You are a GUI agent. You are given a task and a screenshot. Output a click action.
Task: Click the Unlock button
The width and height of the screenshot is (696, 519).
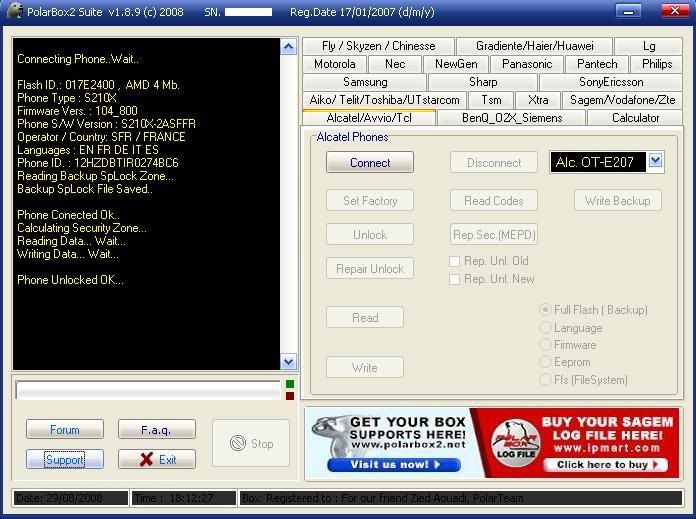click(x=370, y=234)
